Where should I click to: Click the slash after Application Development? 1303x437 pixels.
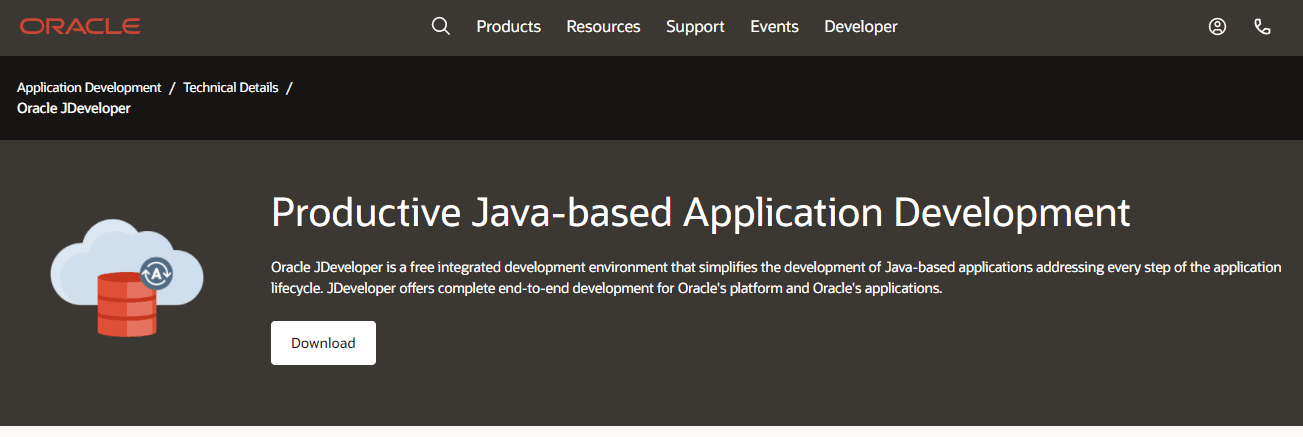172,87
